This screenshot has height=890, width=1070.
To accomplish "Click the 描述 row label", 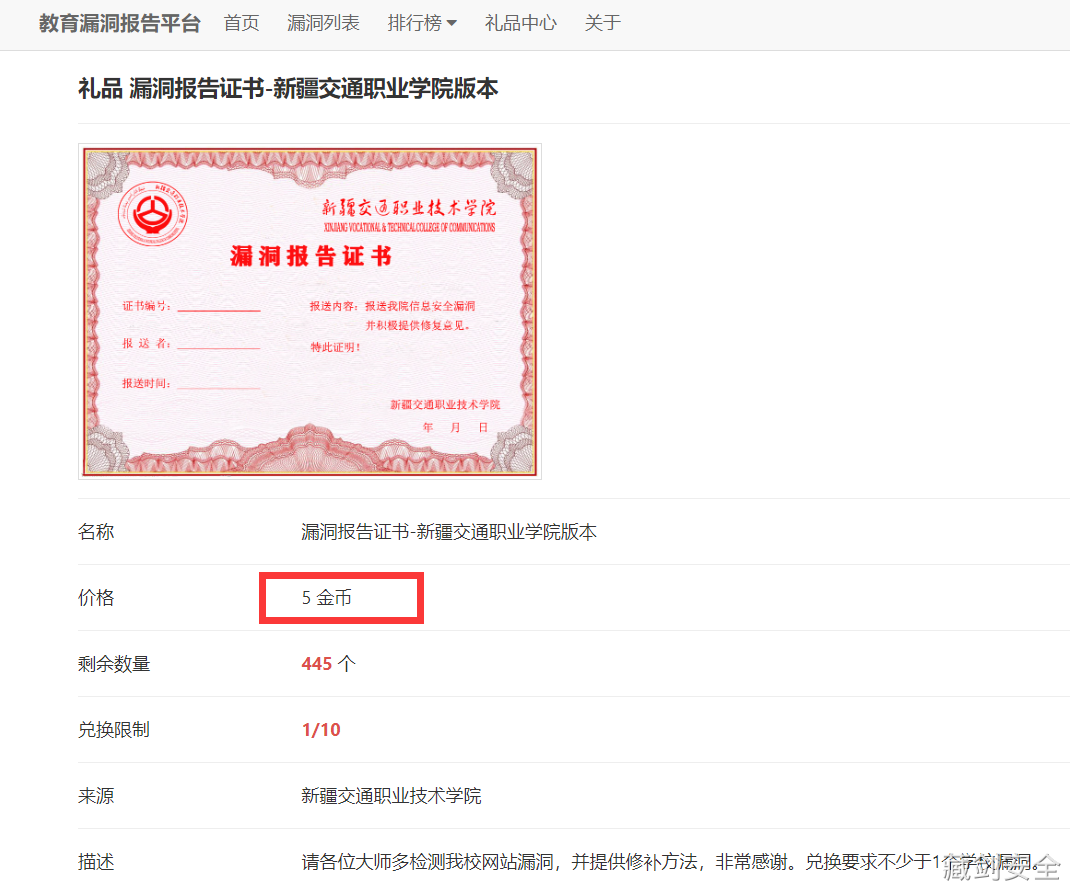I will tap(96, 862).
